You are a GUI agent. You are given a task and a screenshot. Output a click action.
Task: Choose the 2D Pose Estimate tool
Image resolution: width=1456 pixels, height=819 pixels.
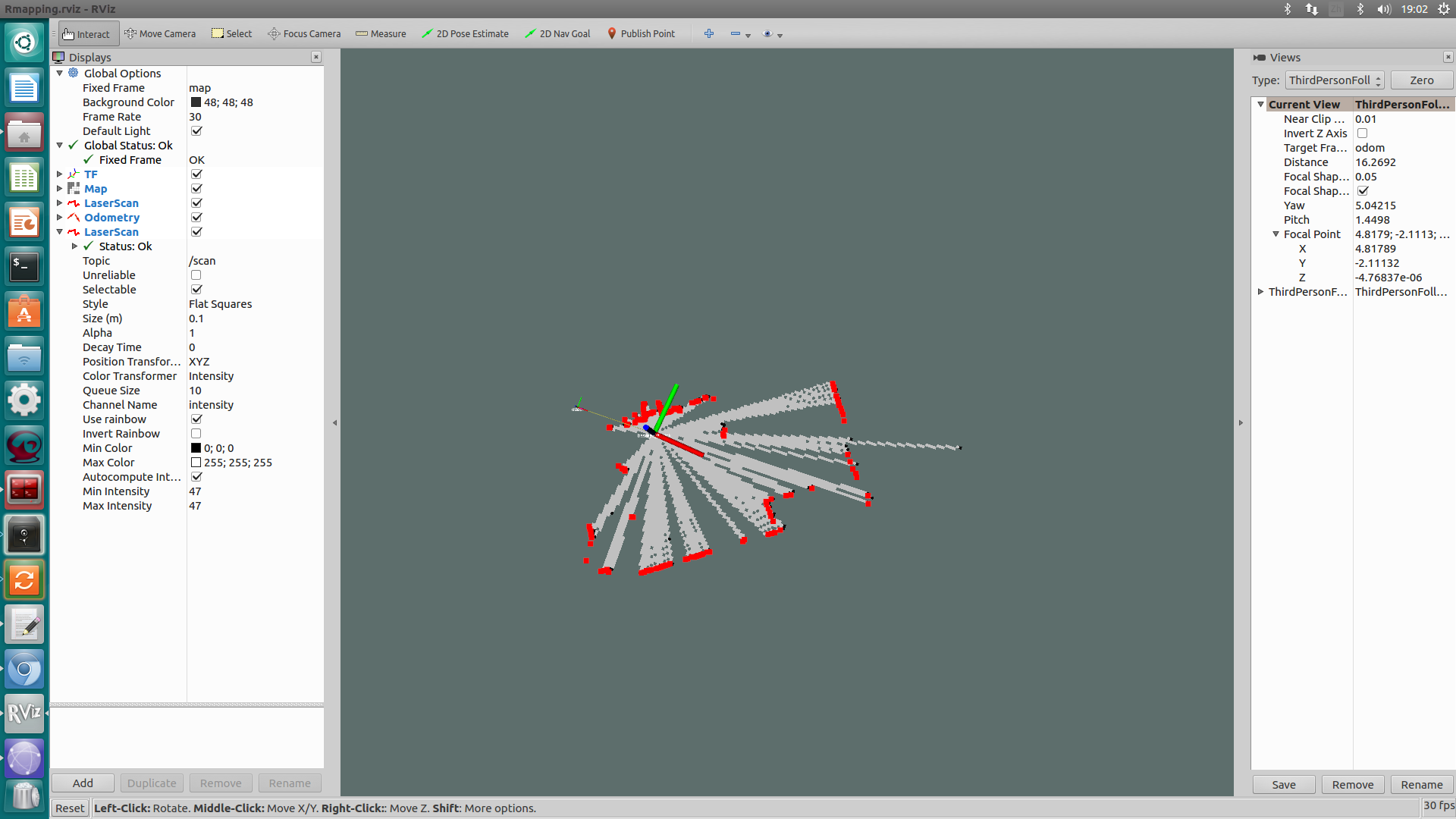click(x=465, y=33)
